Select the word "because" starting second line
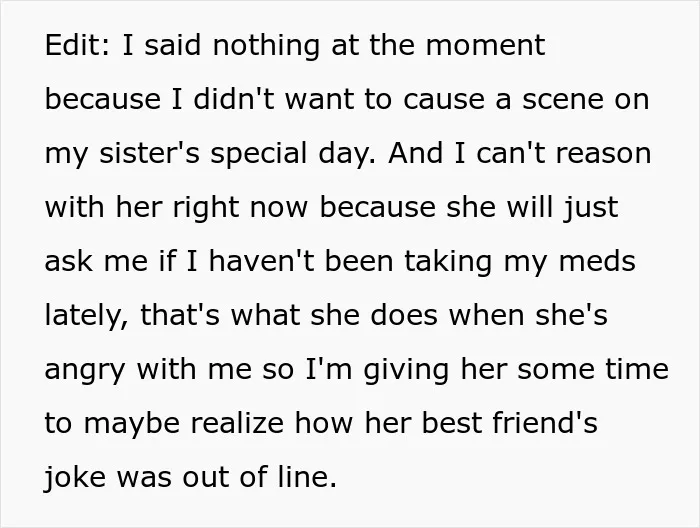Screen dimensions: 700x528 click(103, 99)
